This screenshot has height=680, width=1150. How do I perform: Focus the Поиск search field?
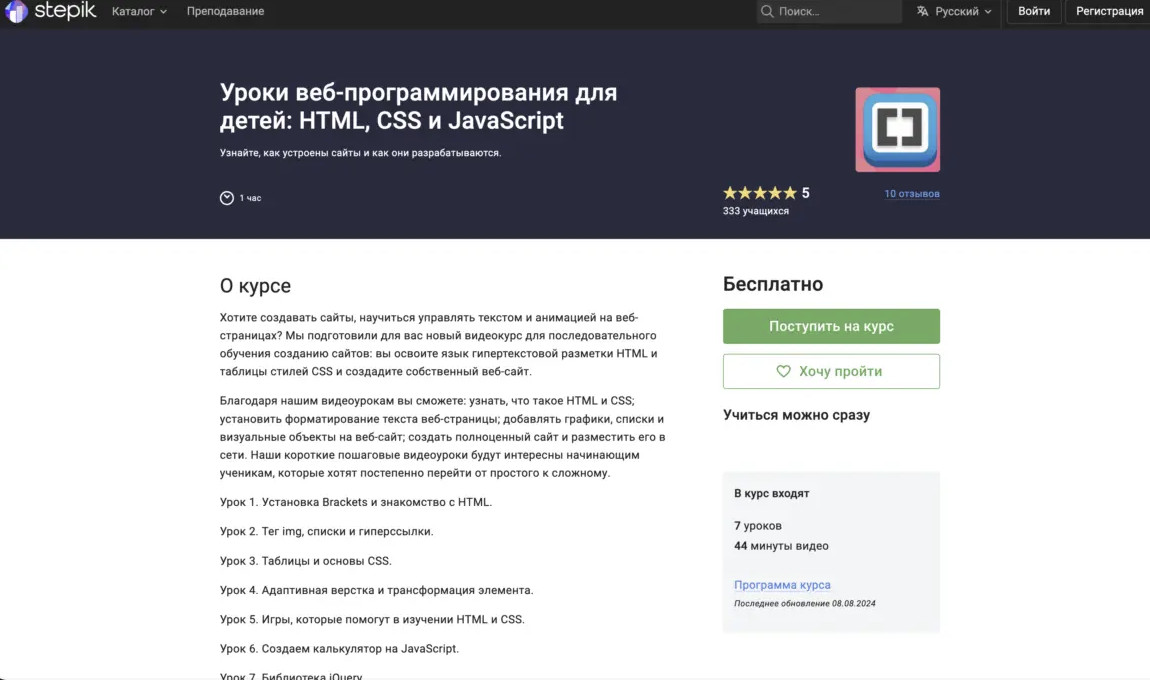835,12
